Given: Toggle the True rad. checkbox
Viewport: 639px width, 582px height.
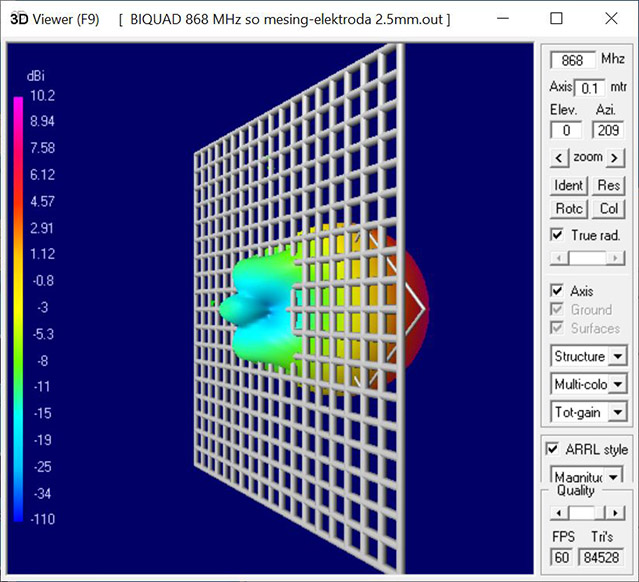Looking at the screenshot, I should click(x=558, y=235).
